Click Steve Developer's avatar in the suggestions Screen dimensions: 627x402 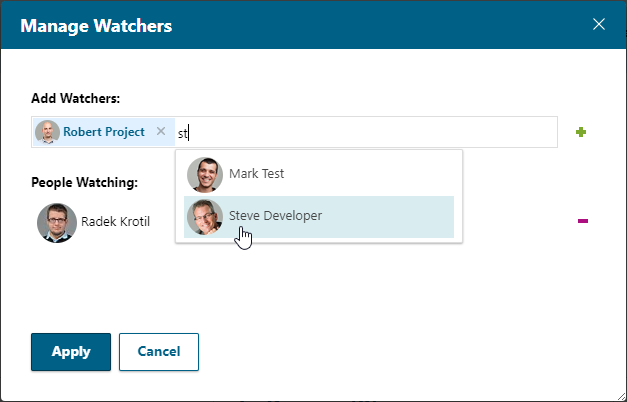tap(205, 217)
